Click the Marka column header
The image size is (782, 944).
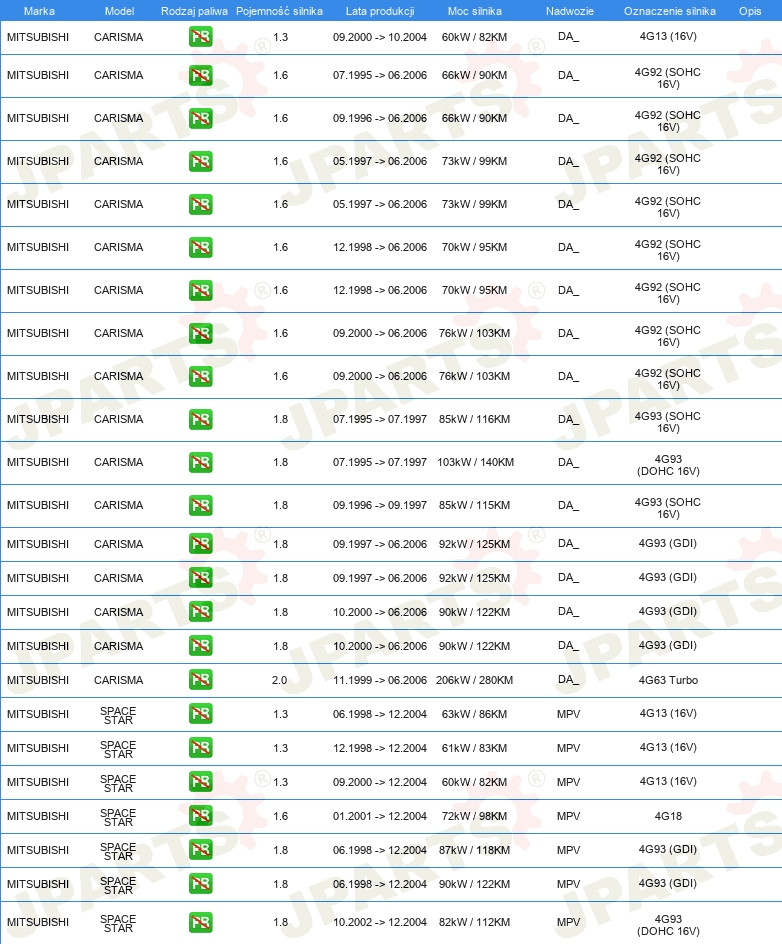(x=39, y=11)
